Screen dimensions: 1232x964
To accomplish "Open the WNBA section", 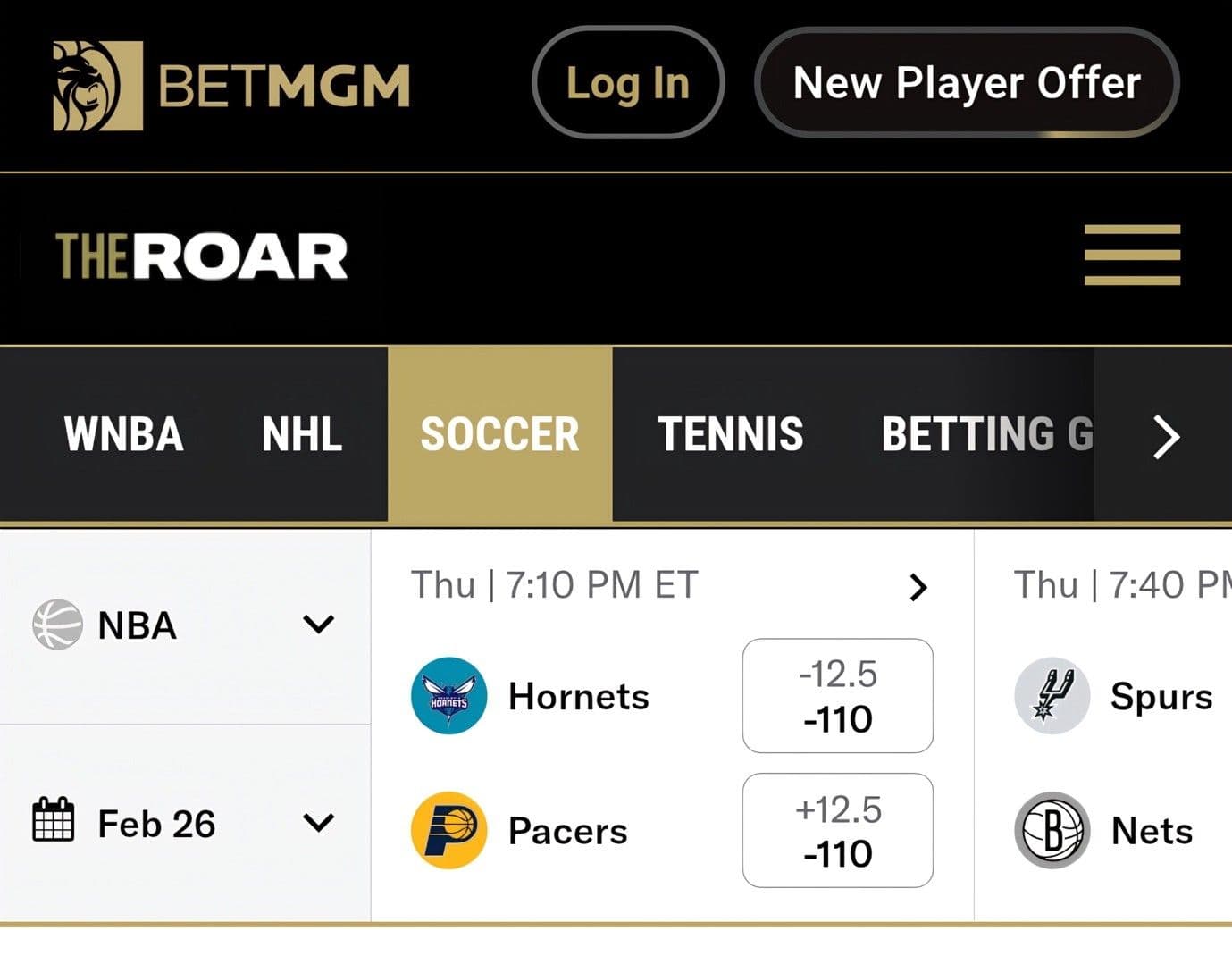I will [122, 434].
